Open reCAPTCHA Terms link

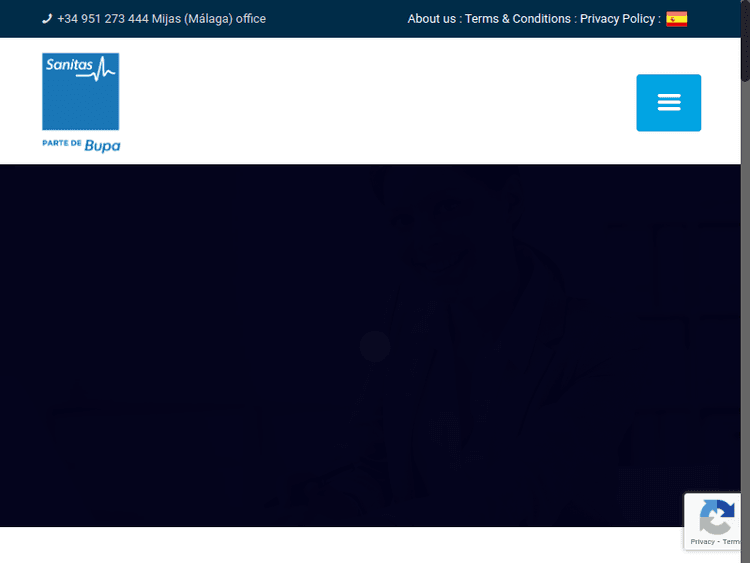[731, 542]
